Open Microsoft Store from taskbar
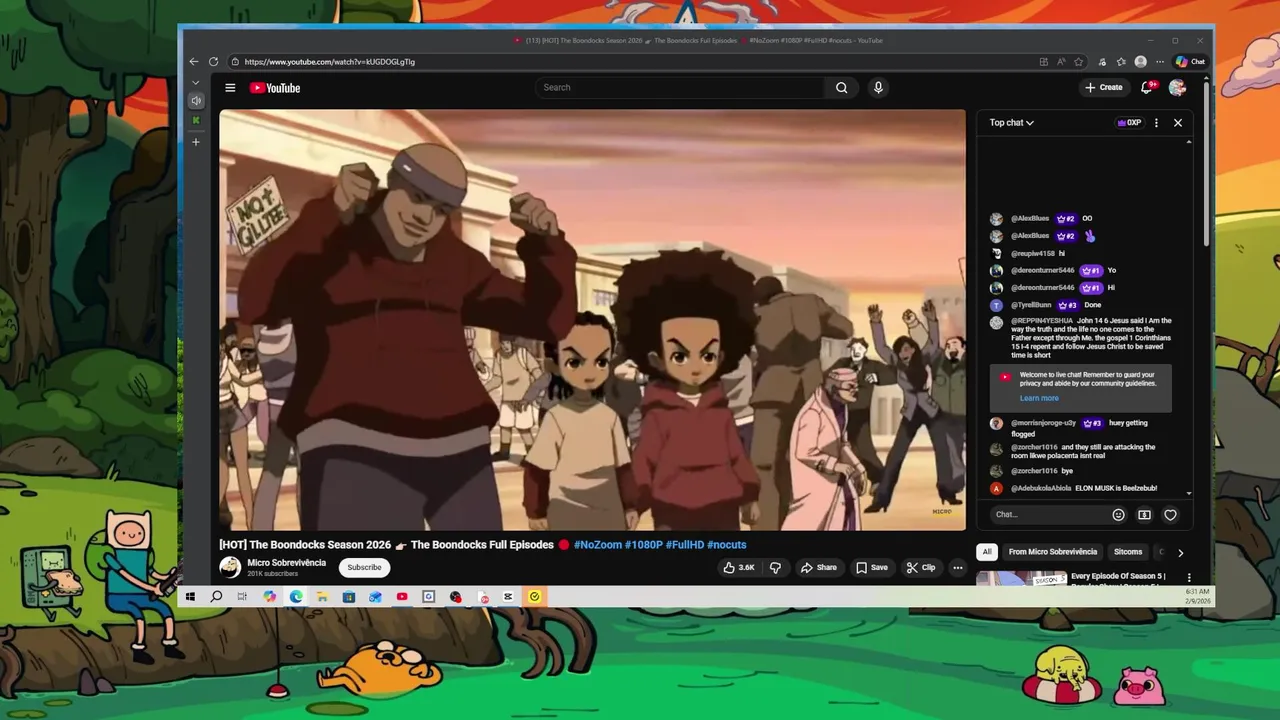 [x=349, y=597]
